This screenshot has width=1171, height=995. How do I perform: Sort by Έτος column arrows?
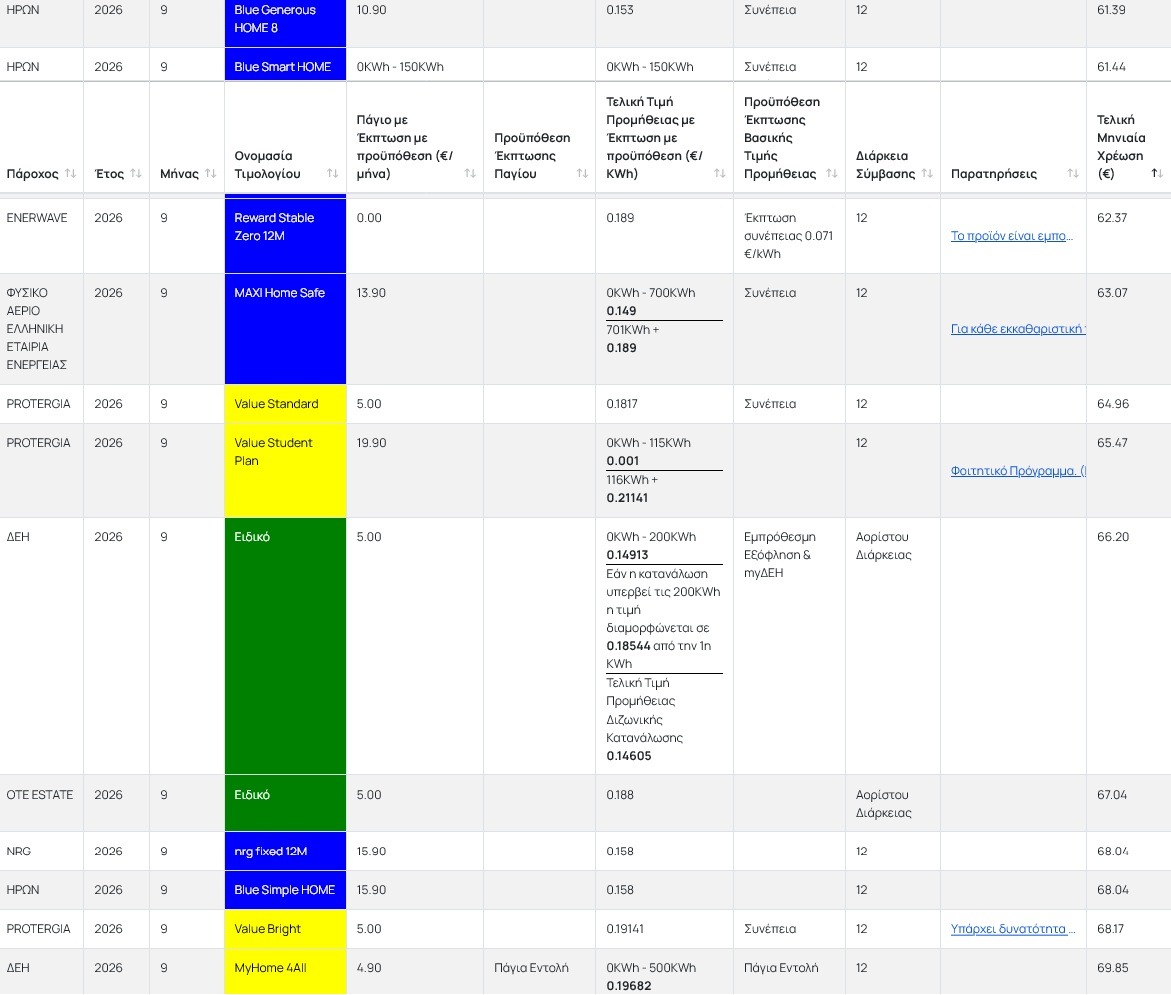[x=136, y=173]
